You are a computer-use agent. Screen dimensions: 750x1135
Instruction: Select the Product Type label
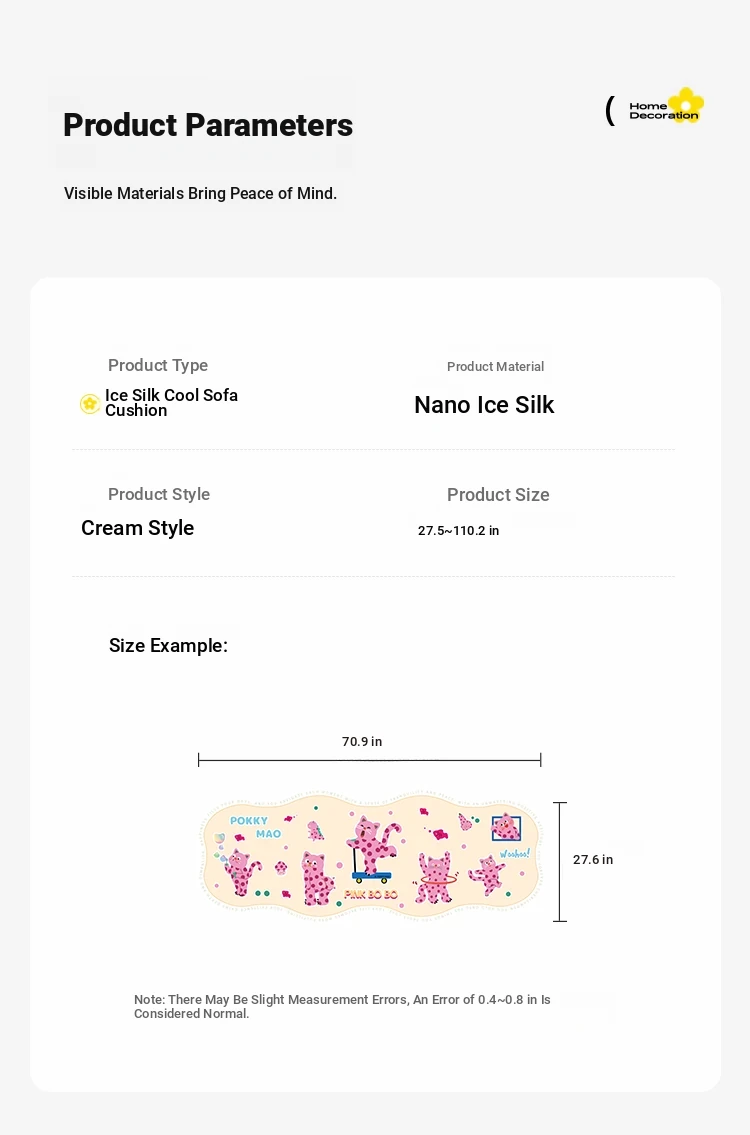coord(158,365)
